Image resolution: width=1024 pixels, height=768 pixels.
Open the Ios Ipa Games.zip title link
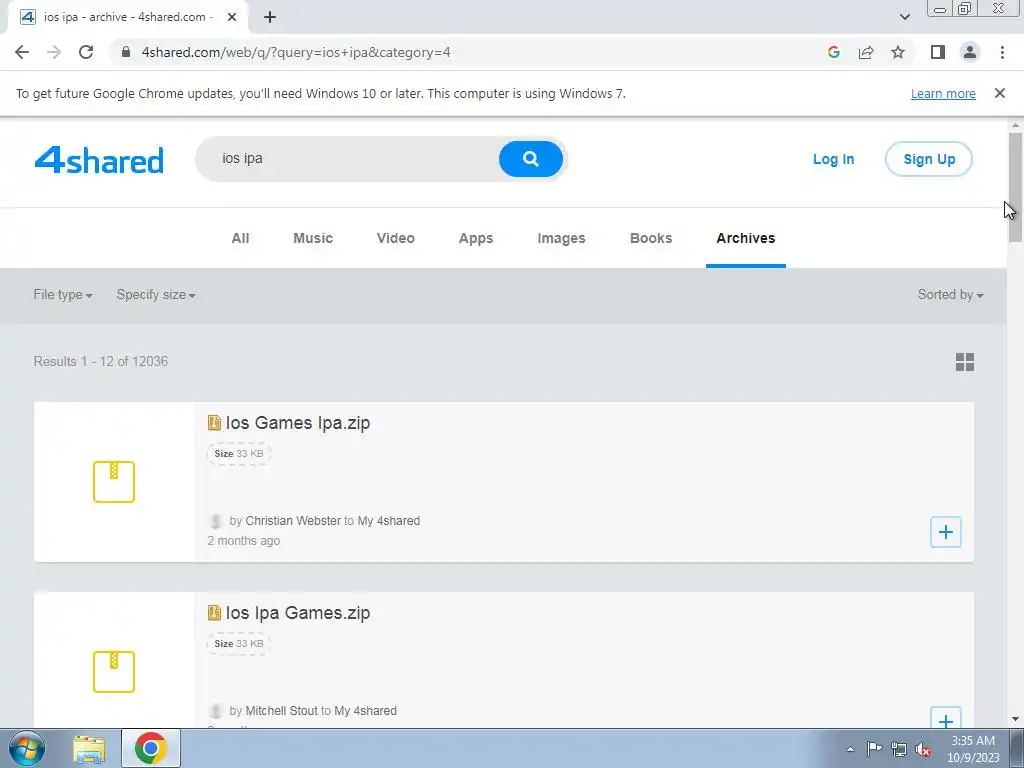[x=298, y=613]
